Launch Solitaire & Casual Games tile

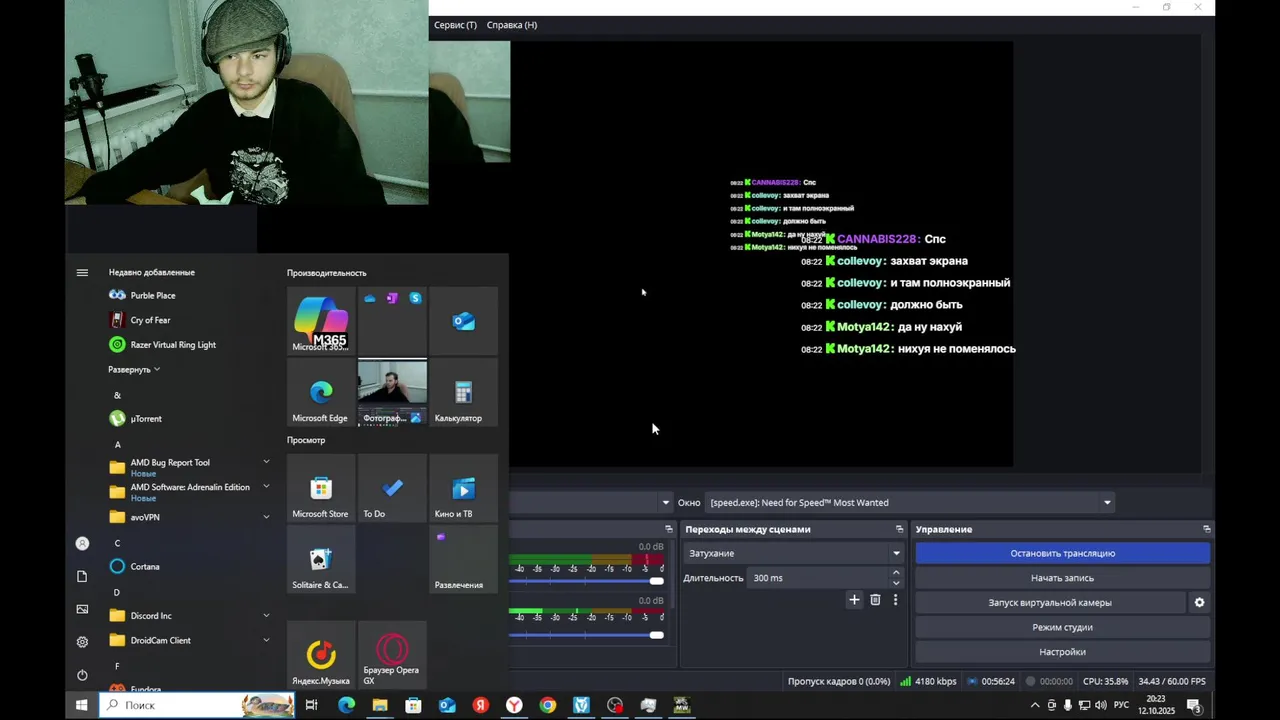[321, 559]
